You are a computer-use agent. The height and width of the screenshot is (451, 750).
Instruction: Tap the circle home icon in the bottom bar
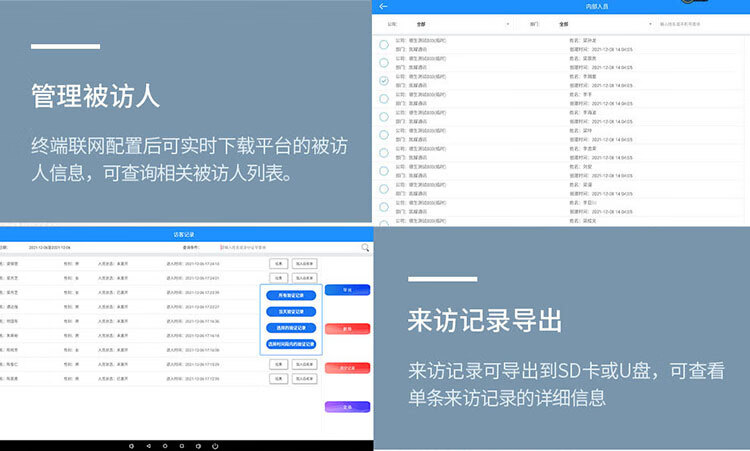(165, 446)
